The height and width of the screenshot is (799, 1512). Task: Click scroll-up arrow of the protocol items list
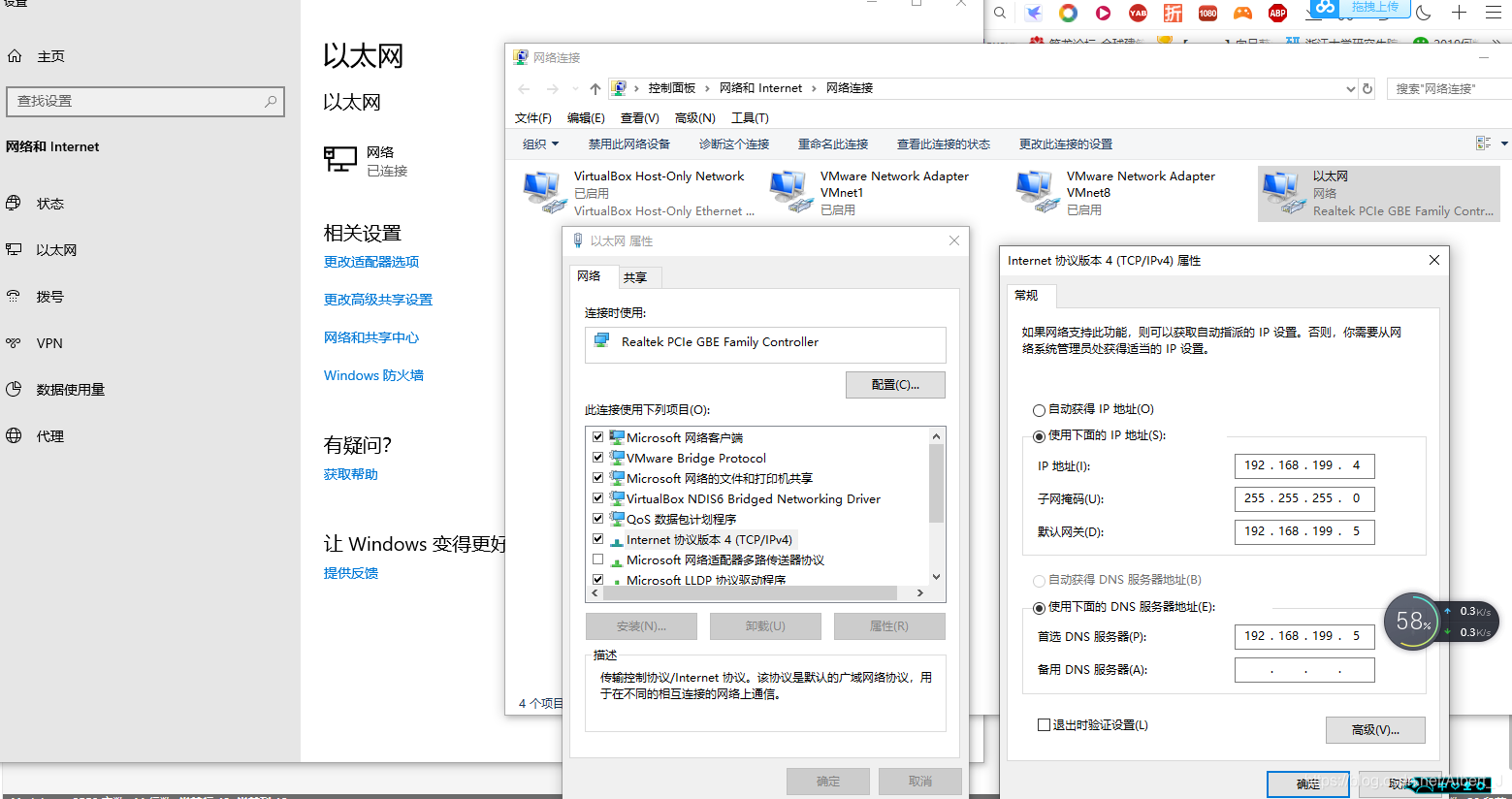(x=937, y=435)
